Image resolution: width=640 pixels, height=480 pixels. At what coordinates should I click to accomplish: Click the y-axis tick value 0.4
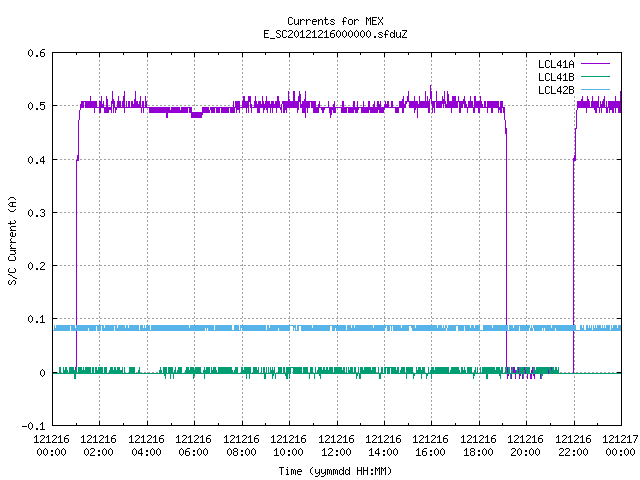[36, 160]
